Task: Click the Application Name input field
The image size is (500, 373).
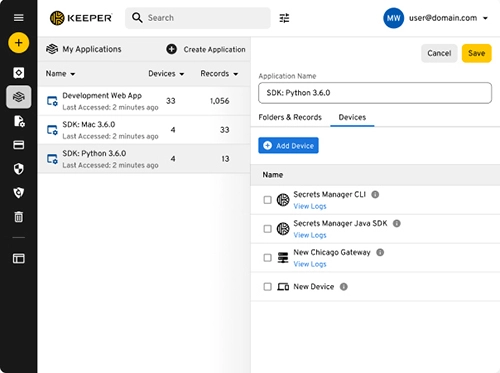Action: [375, 93]
